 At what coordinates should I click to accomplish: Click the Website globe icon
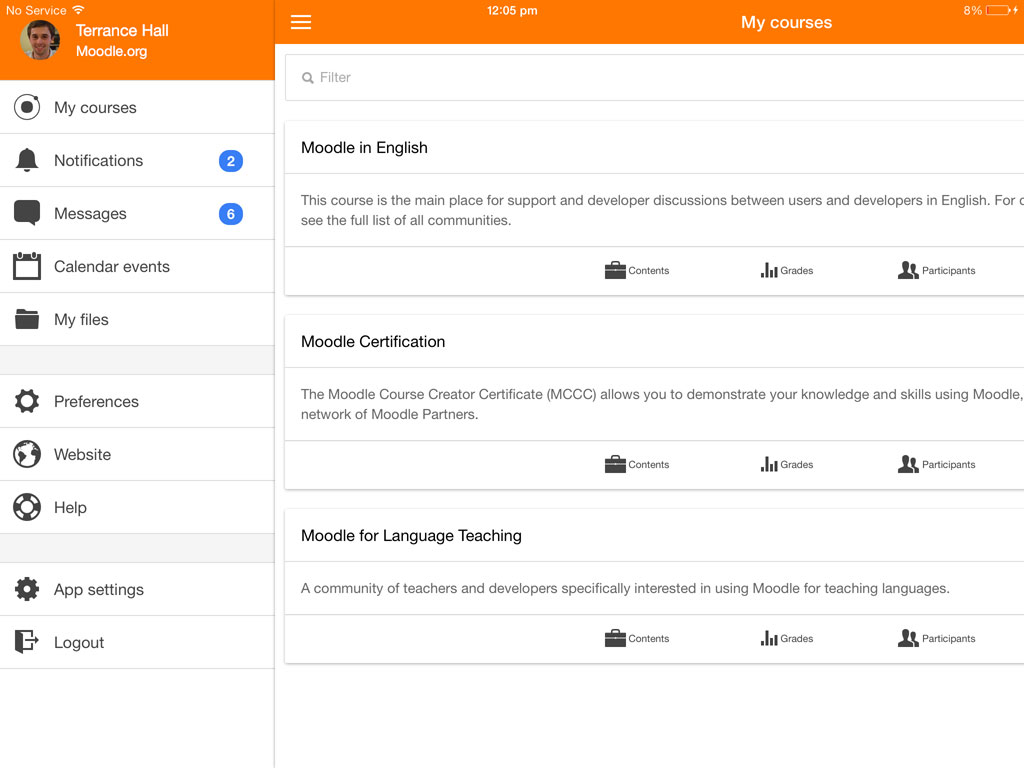pyautogui.click(x=27, y=454)
